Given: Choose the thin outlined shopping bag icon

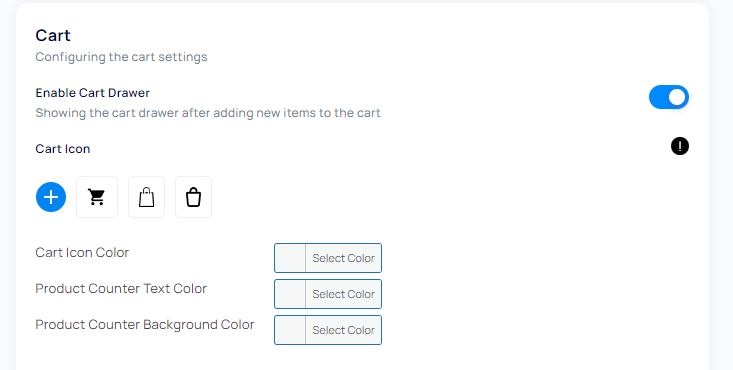Looking at the screenshot, I should click(x=146, y=197).
